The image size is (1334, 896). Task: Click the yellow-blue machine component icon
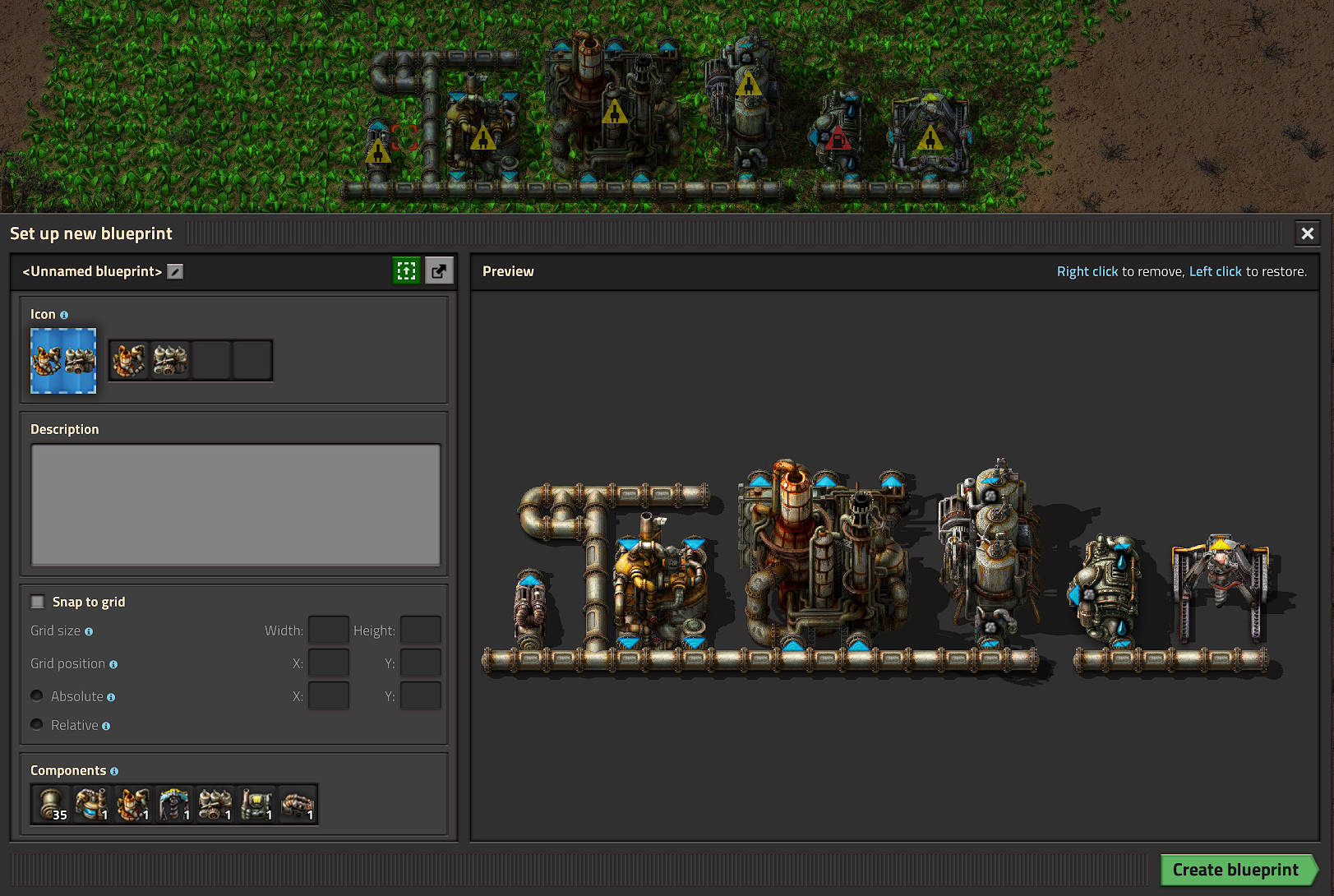click(92, 805)
